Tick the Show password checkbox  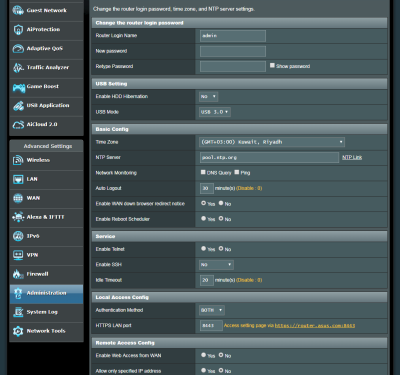272,65
